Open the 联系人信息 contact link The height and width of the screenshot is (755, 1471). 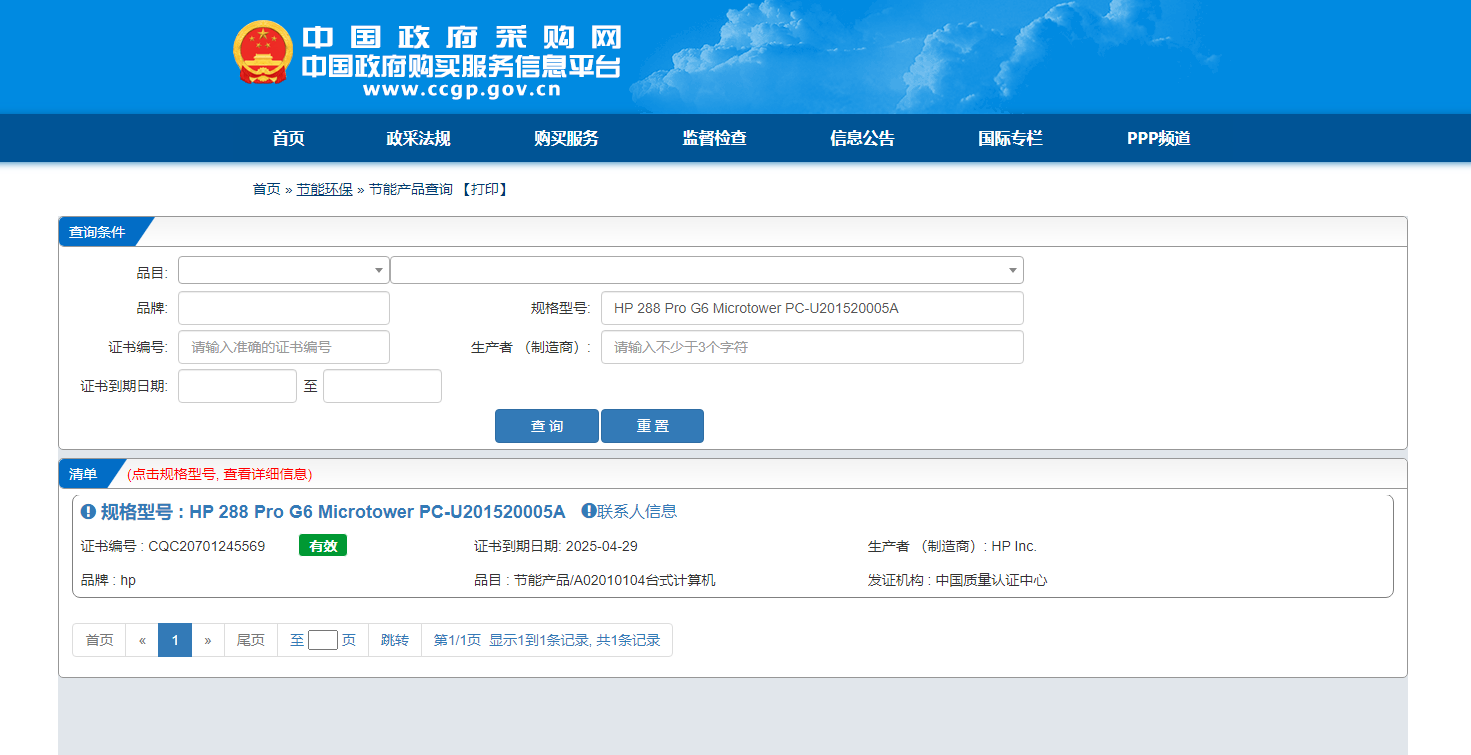coord(637,511)
